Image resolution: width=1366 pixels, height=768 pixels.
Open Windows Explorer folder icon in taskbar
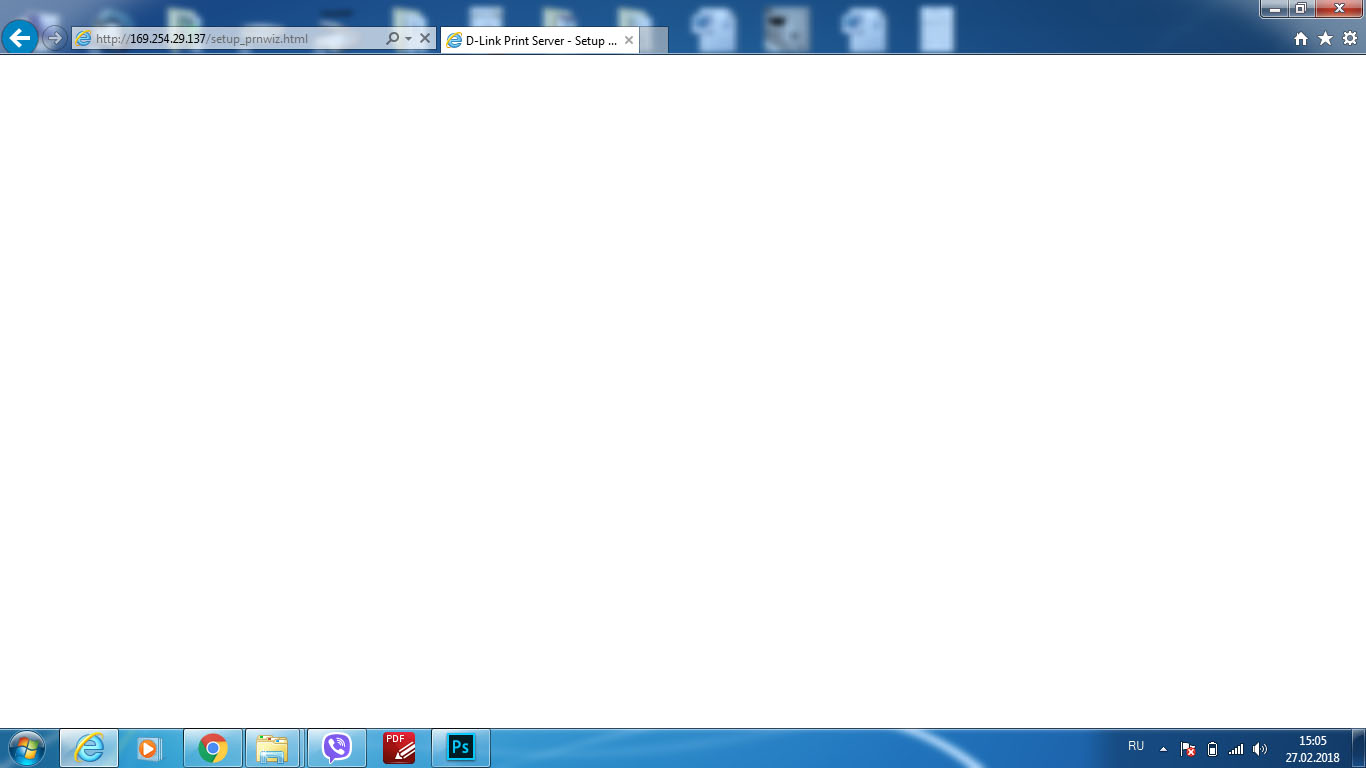tap(272, 748)
